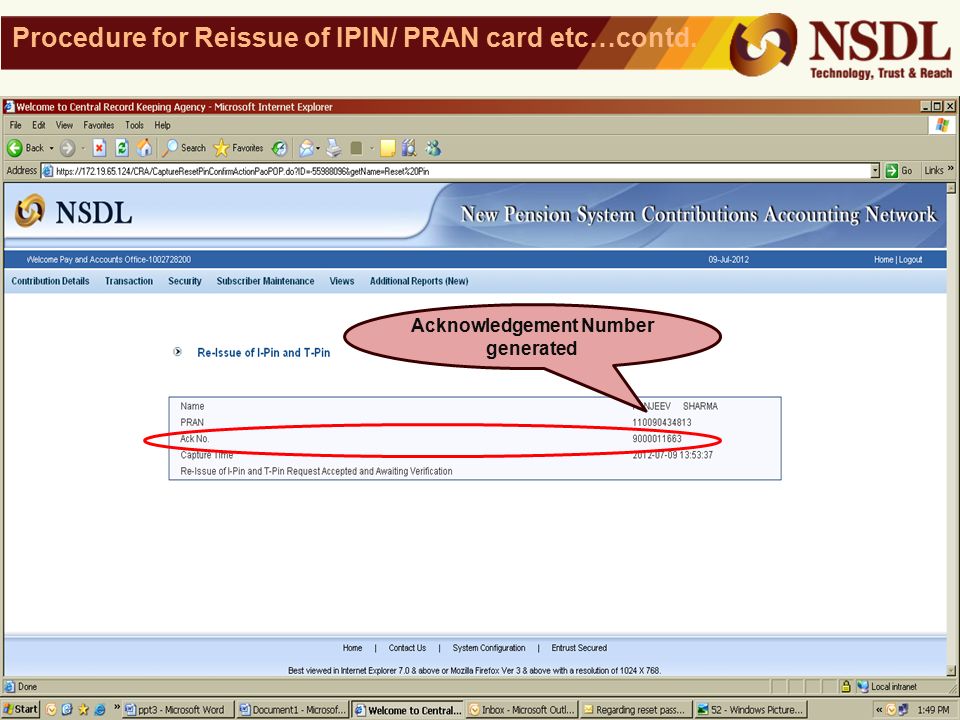960x720 pixels.
Task: Open the Search pane in toolbar
Action: [x=184, y=148]
